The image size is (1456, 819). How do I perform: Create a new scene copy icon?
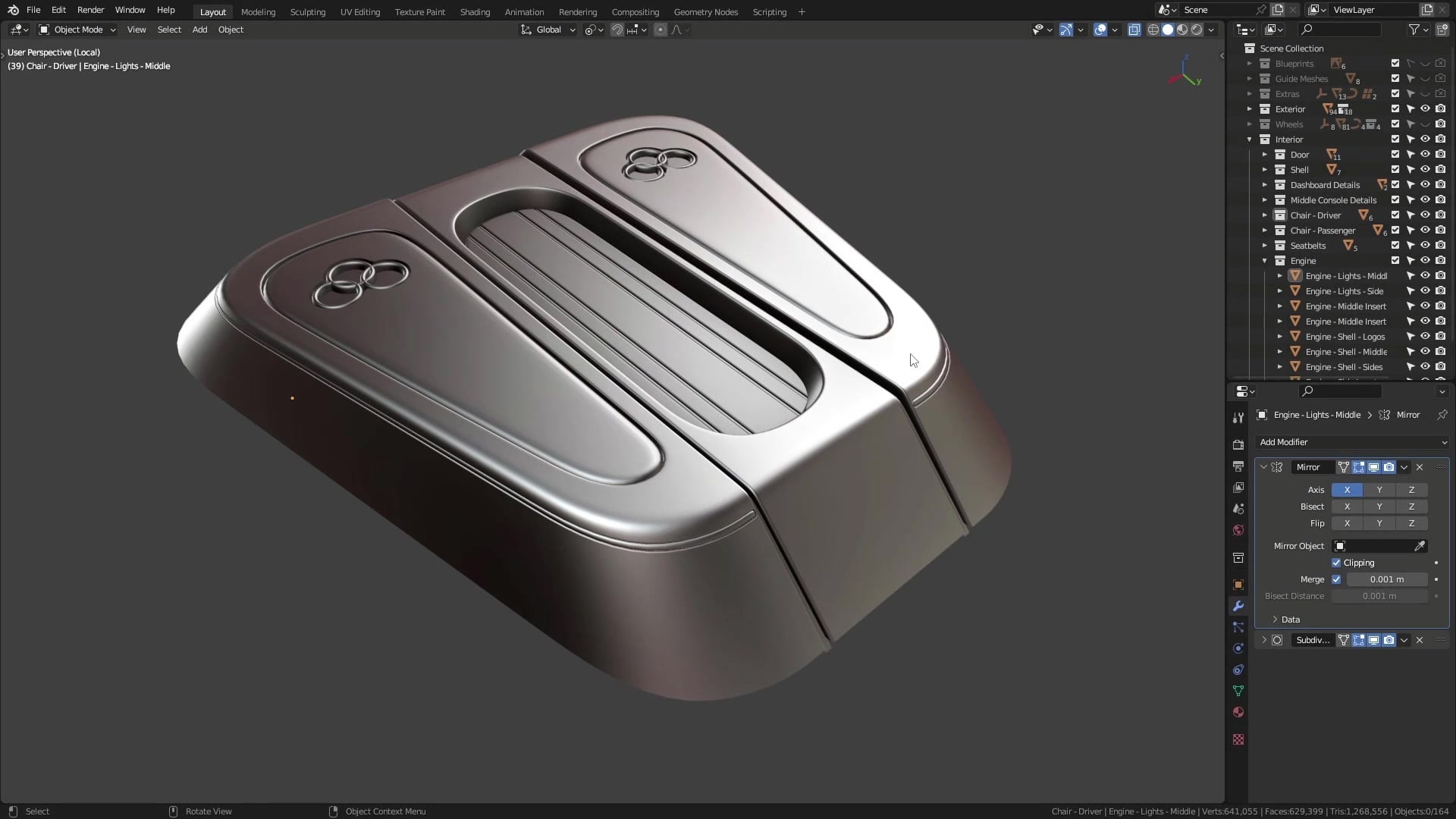click(x=1278, y=10)
